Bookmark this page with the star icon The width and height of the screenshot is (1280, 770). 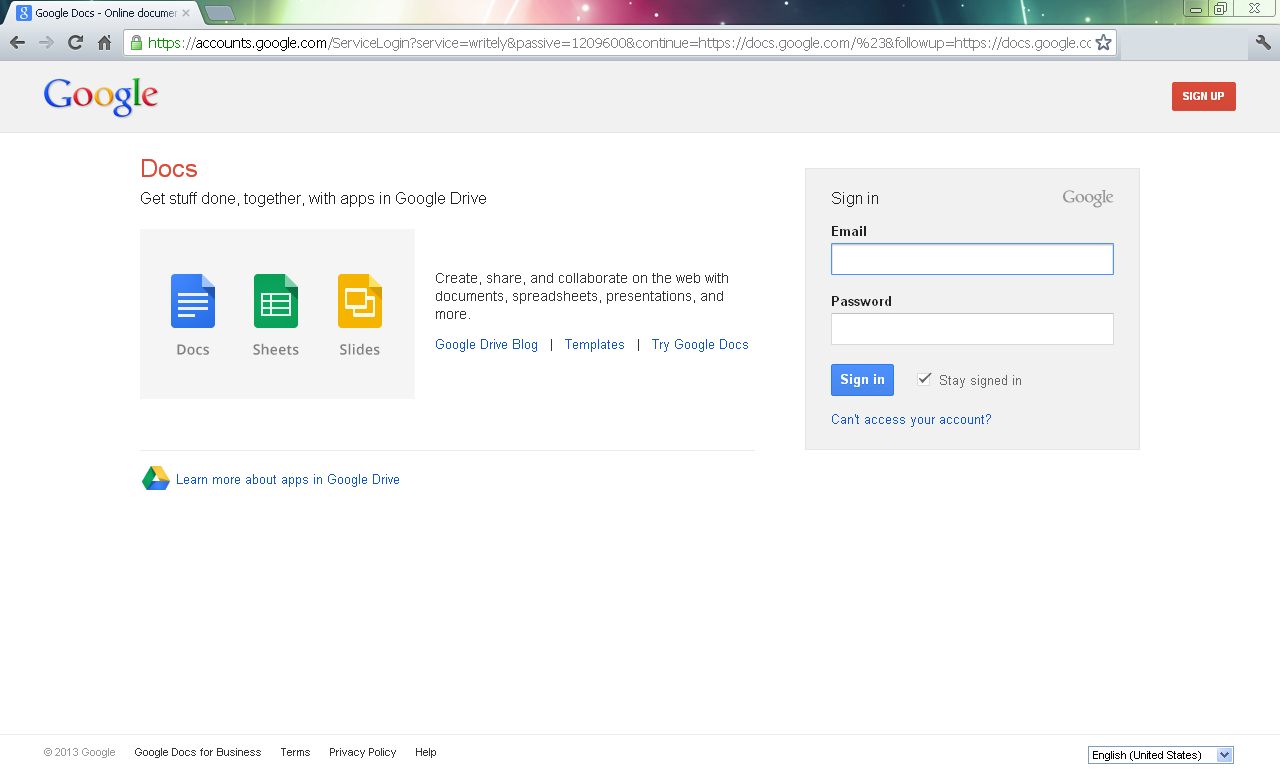tap(1103, 43)
